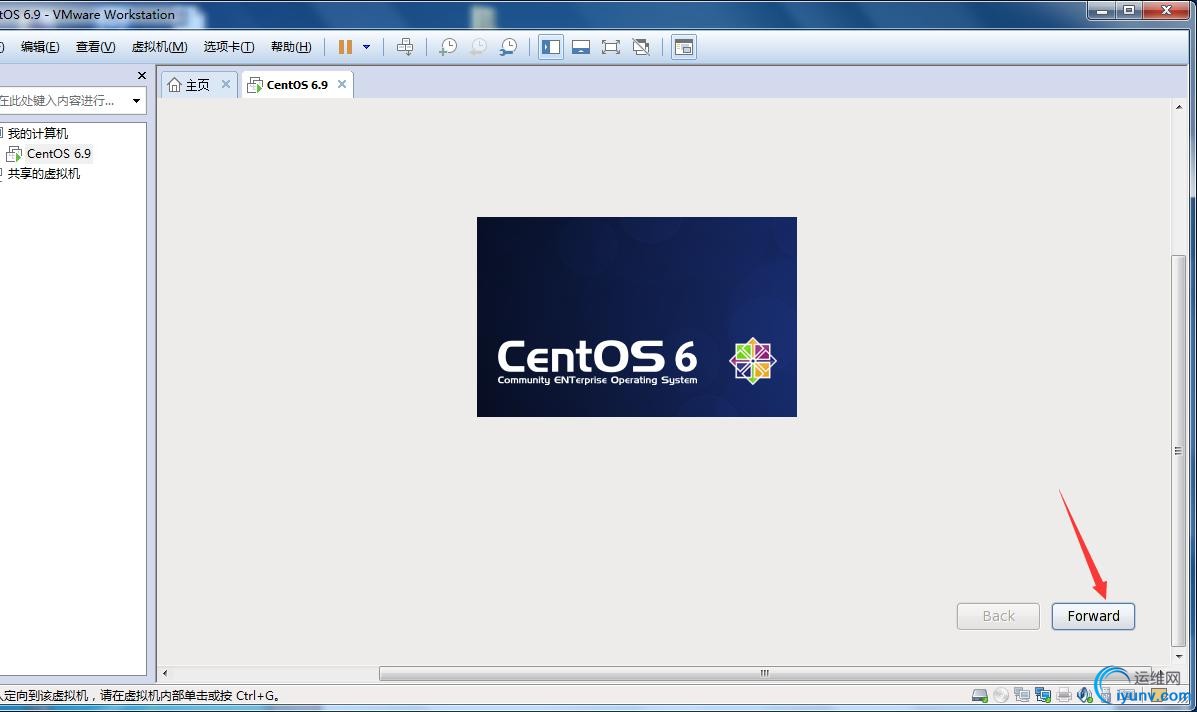
Task: Click the VM icon on CentOS 6.9 tab
Action: click(255, 85)
